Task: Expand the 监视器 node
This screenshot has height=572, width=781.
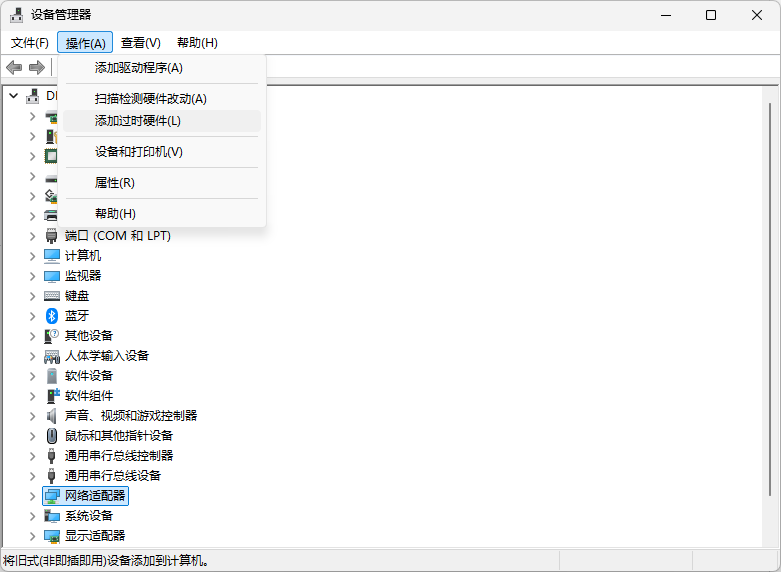Action: tap(32, 276)
